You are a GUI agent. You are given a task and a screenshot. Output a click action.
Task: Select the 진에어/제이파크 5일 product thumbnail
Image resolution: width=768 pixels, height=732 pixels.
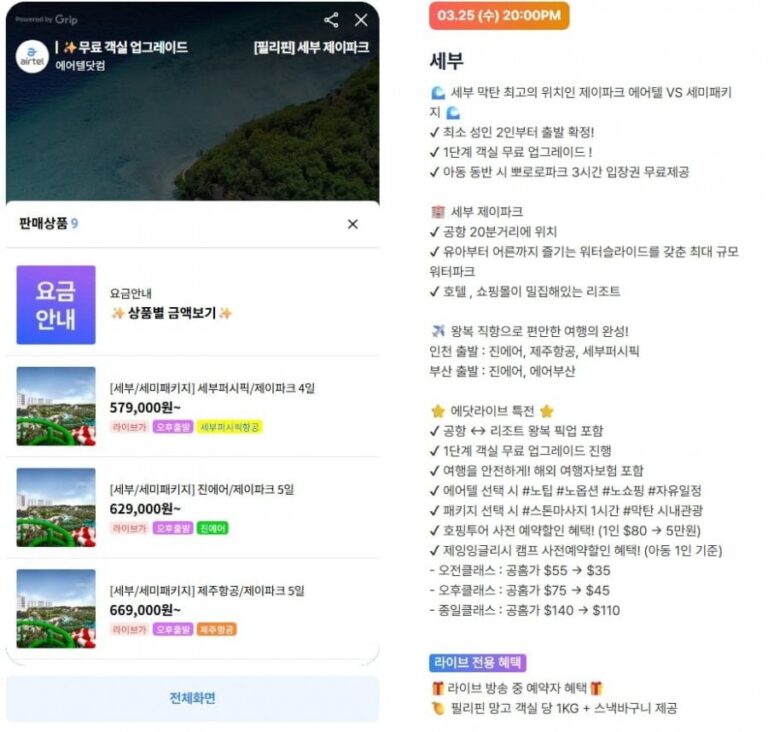(x=56, y=508)
